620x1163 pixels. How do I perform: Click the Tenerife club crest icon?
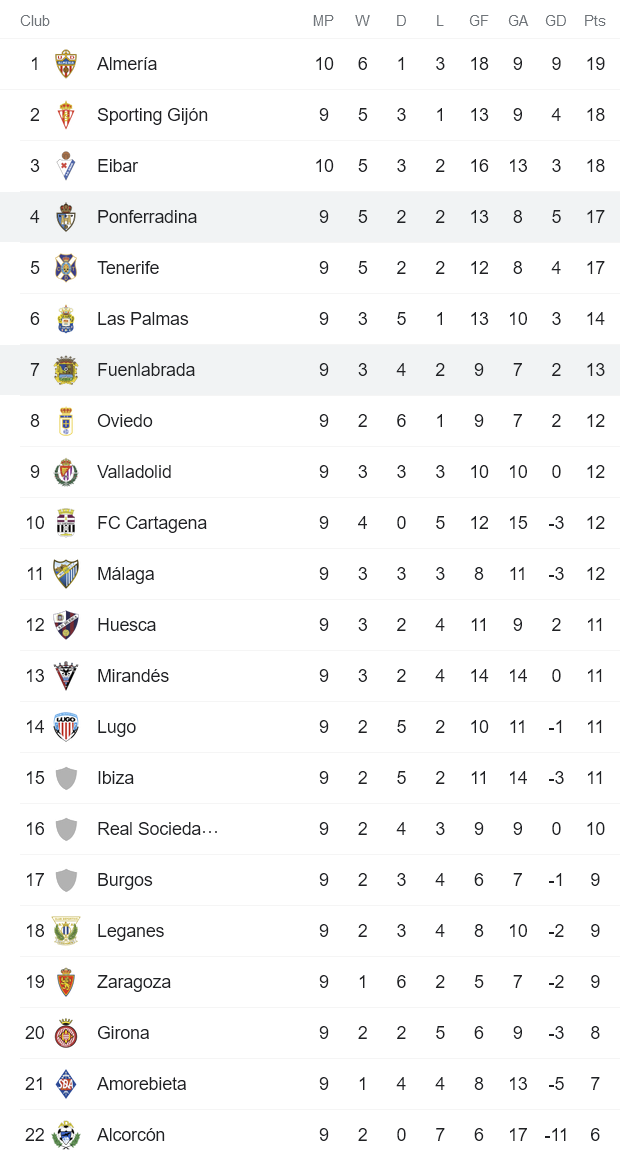click(x=66, y=268)
